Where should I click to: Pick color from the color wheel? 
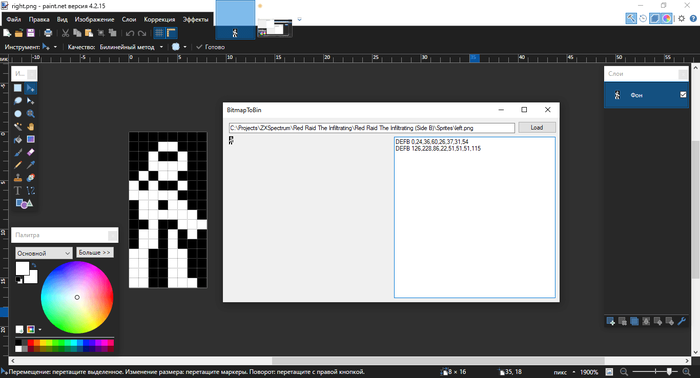click(x=77, y=297)
